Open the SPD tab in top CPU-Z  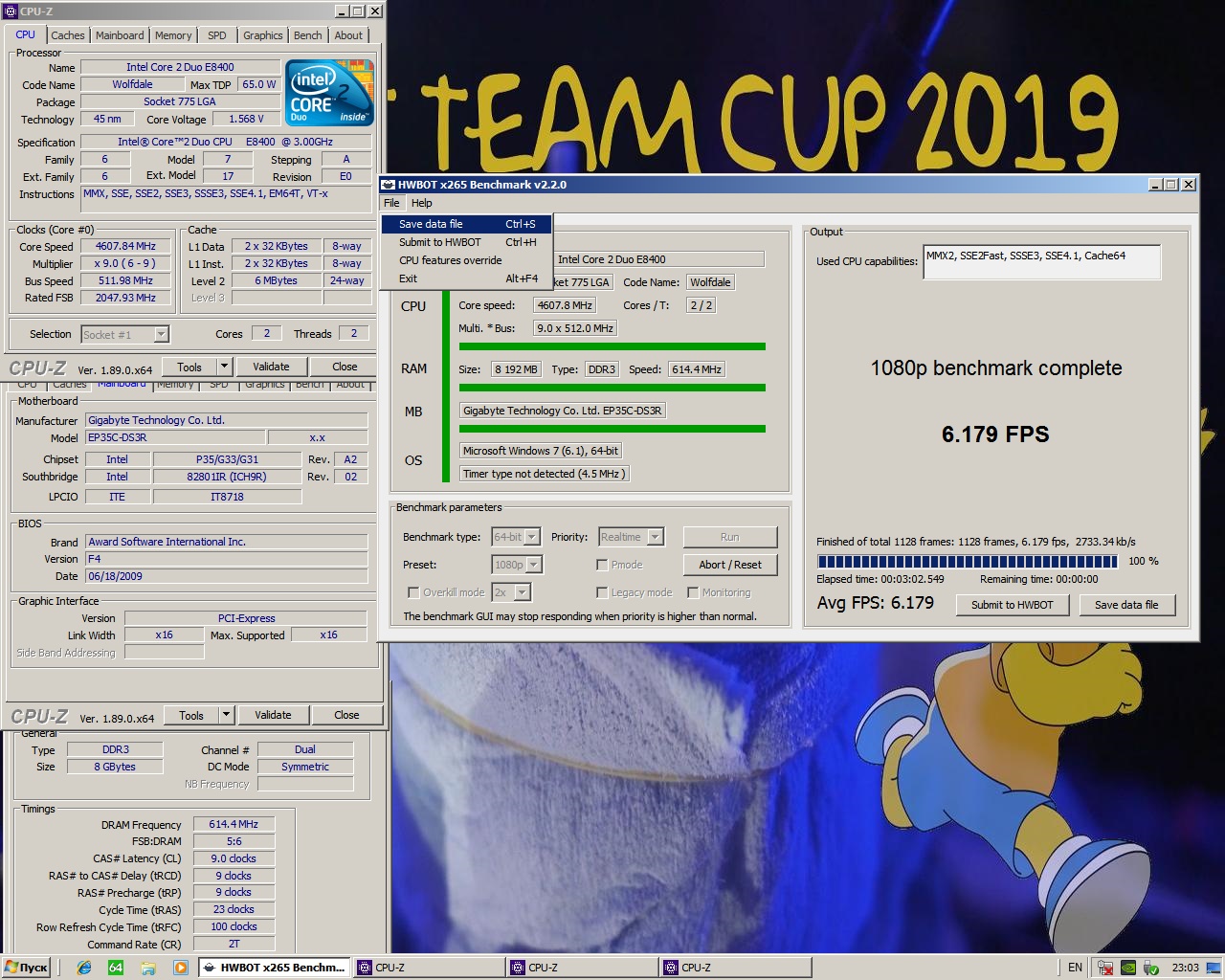click(217, 35)
